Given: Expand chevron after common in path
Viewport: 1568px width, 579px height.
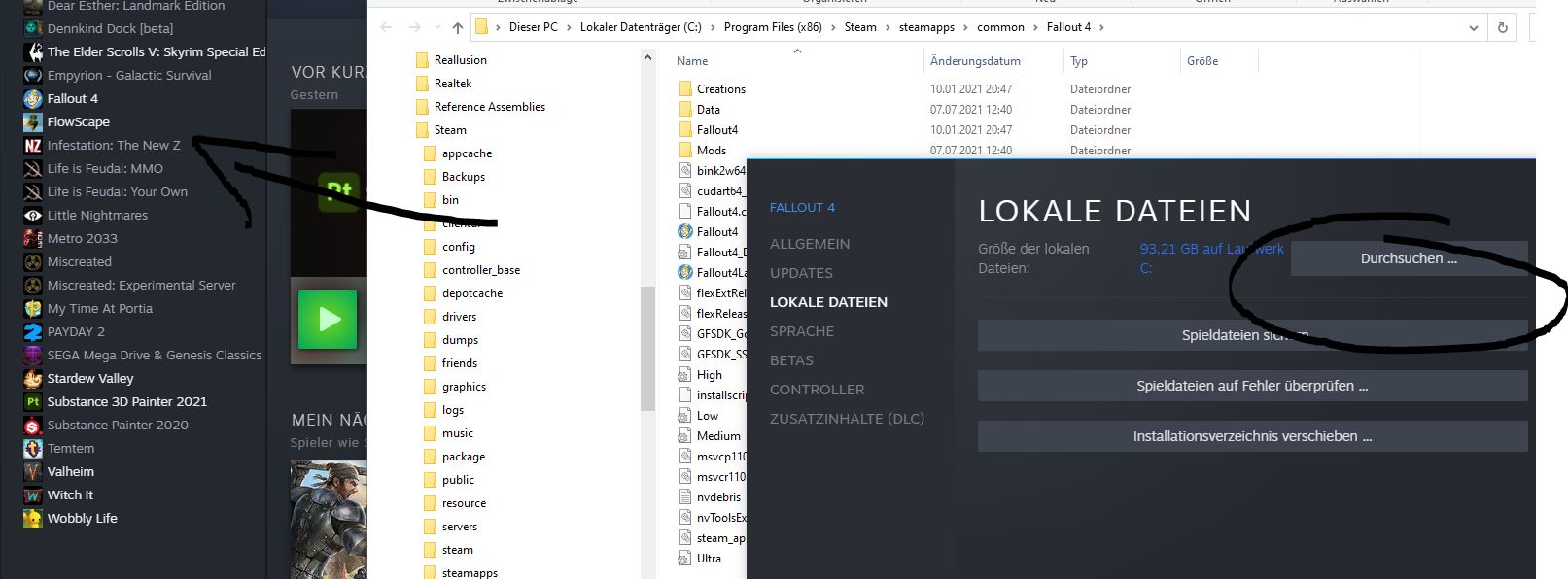Looking at the screenshot, I should point(1035,27).
